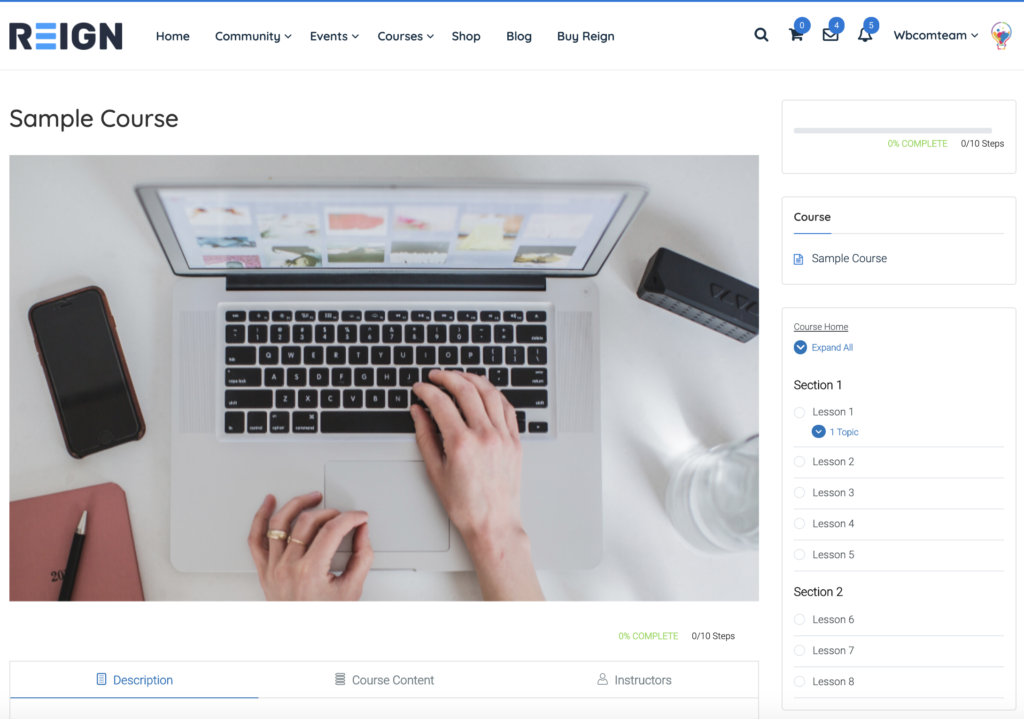Image resolution: width=1024 pixels, height=719 pixels.
Task: Click the laptop course featured image
Action: 384,377
